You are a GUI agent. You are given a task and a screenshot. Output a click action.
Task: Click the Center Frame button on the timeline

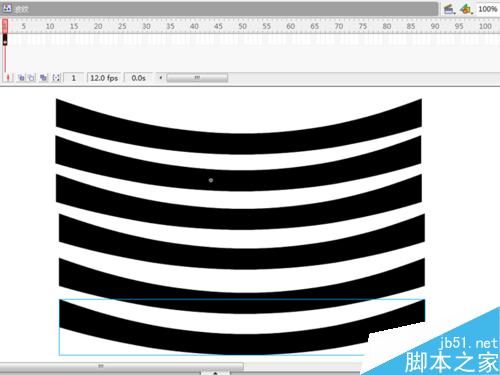coord(8,78)
